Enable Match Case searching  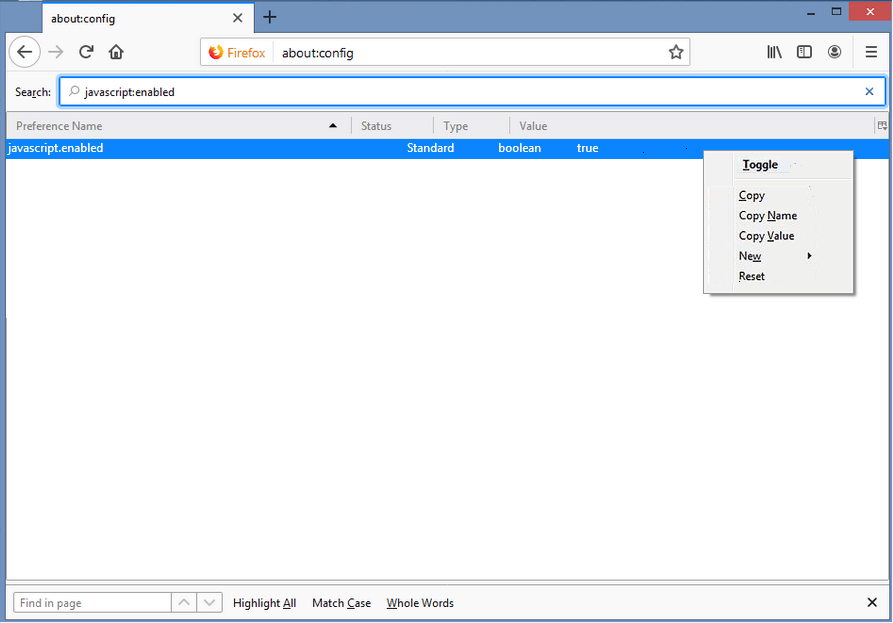tap(340, 602)
